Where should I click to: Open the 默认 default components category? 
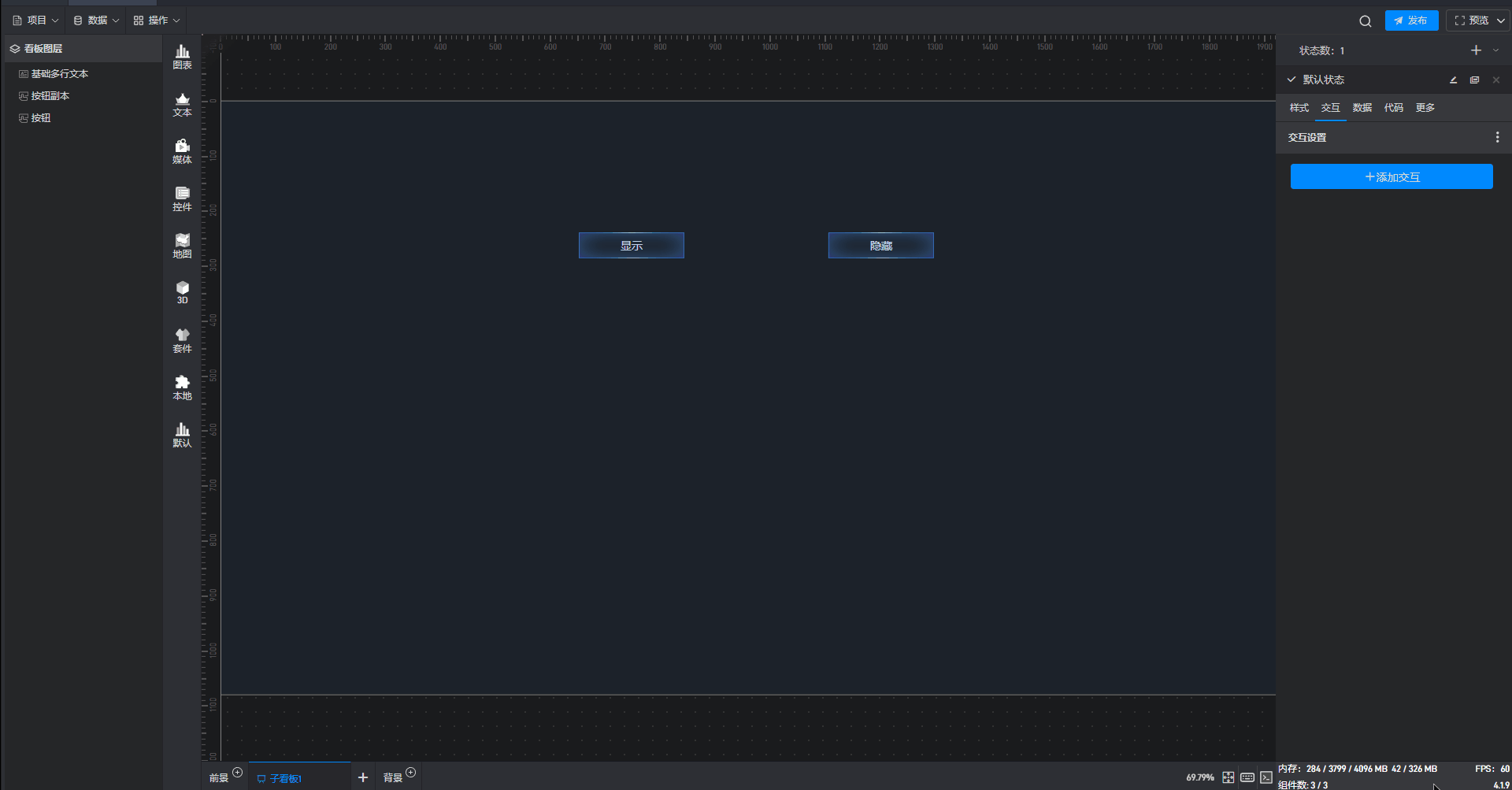click(x=182, y=435)
